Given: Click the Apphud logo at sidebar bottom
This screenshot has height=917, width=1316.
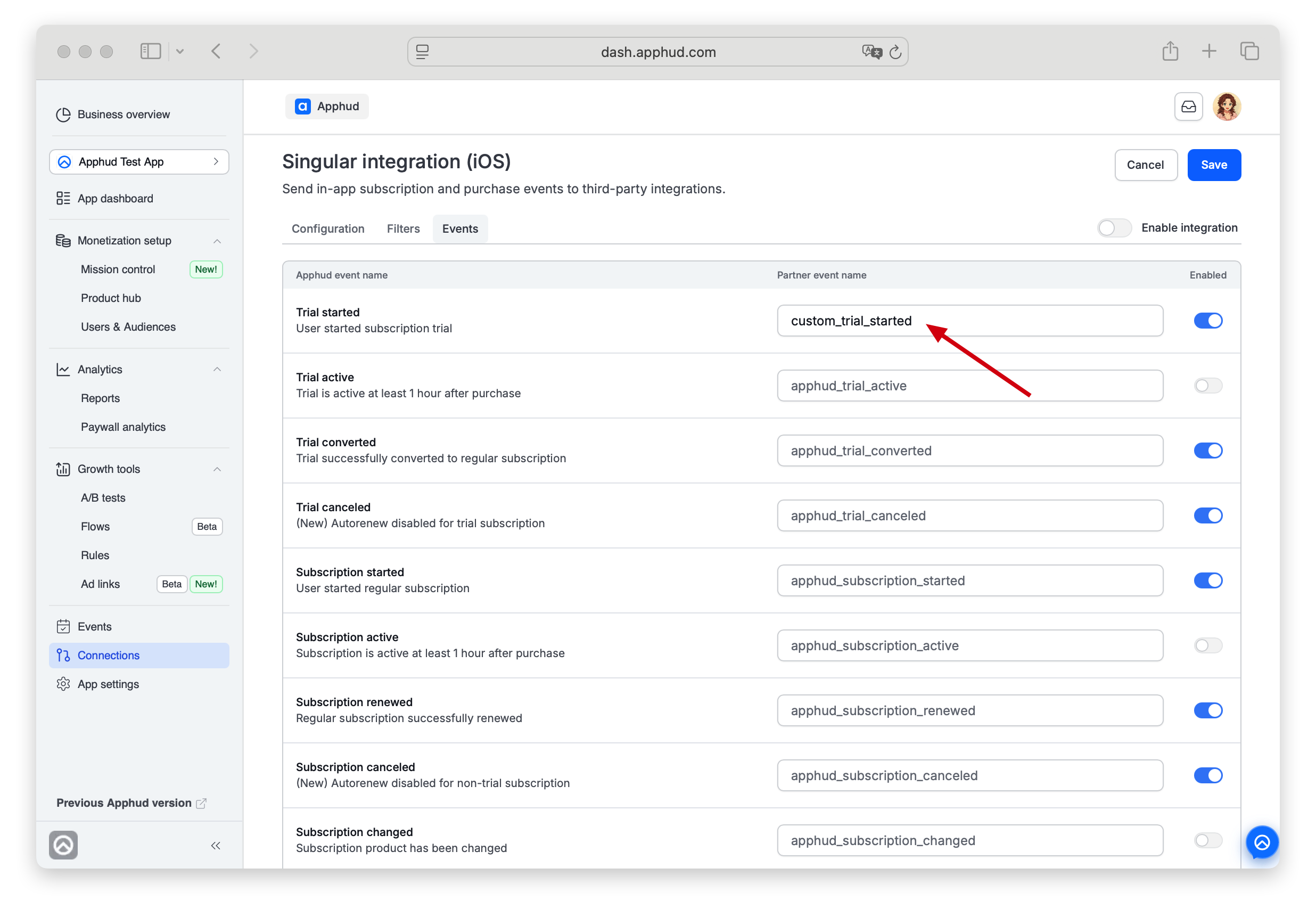Looking at the screenshot, I should (63, 845).
